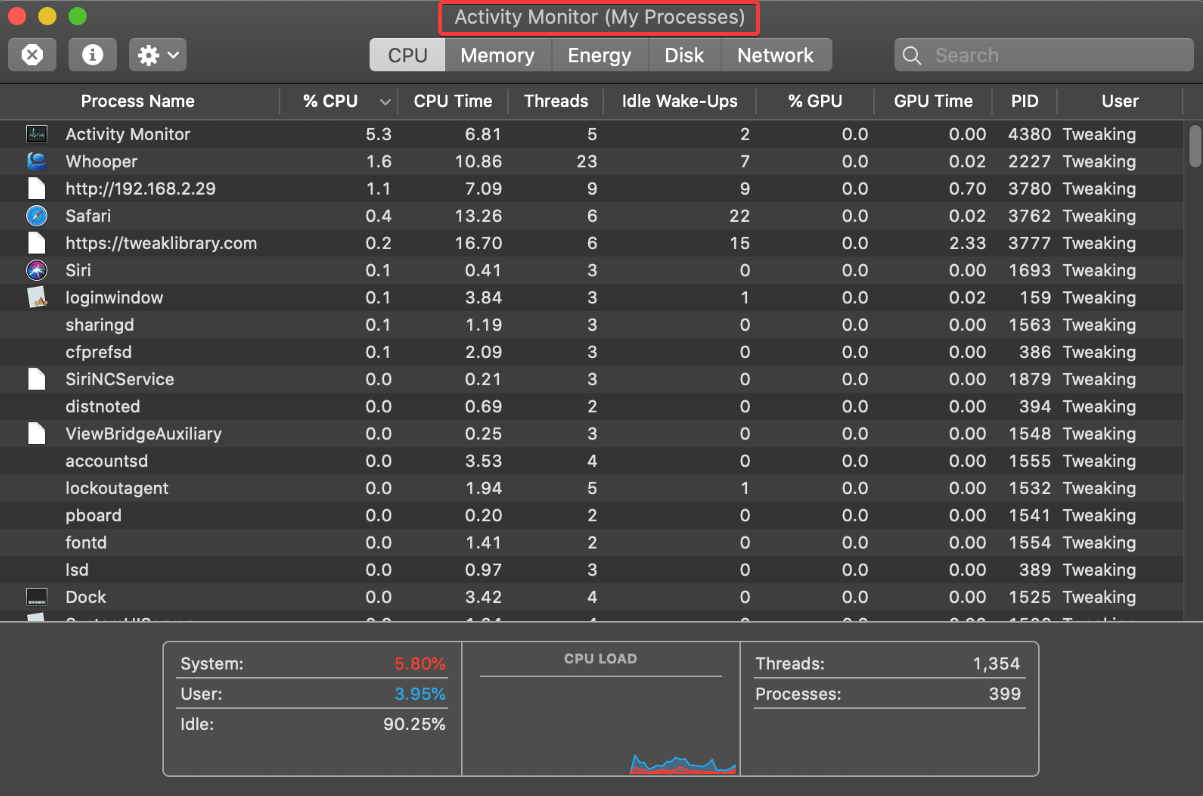The width and height of the screenshot is (1203, 796).
Task: Click PID 2227 in Whooper row
Action: tap(1029, 161)
